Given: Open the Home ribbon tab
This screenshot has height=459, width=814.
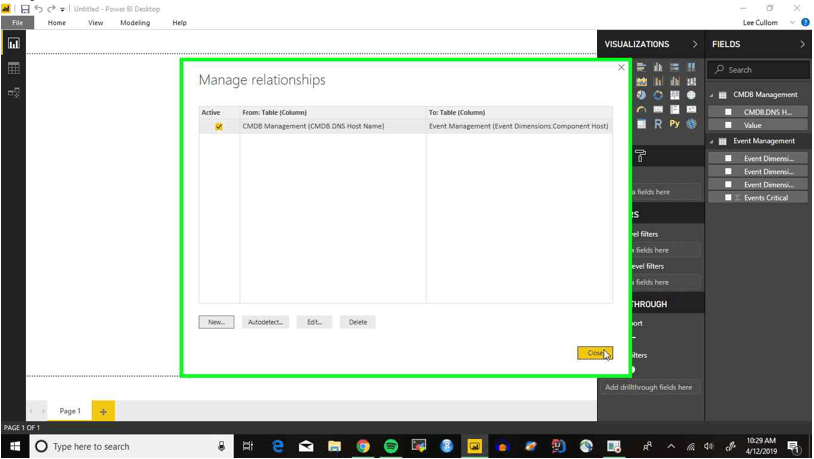Looking at the screenshot, I should click(x=57, y=22).
